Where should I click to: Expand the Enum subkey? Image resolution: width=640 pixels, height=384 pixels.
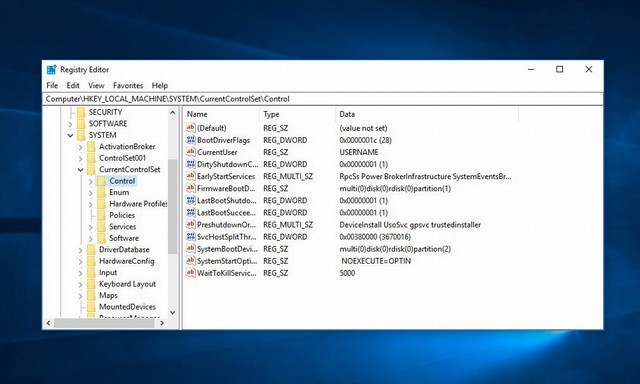click(x=91, y=193)
